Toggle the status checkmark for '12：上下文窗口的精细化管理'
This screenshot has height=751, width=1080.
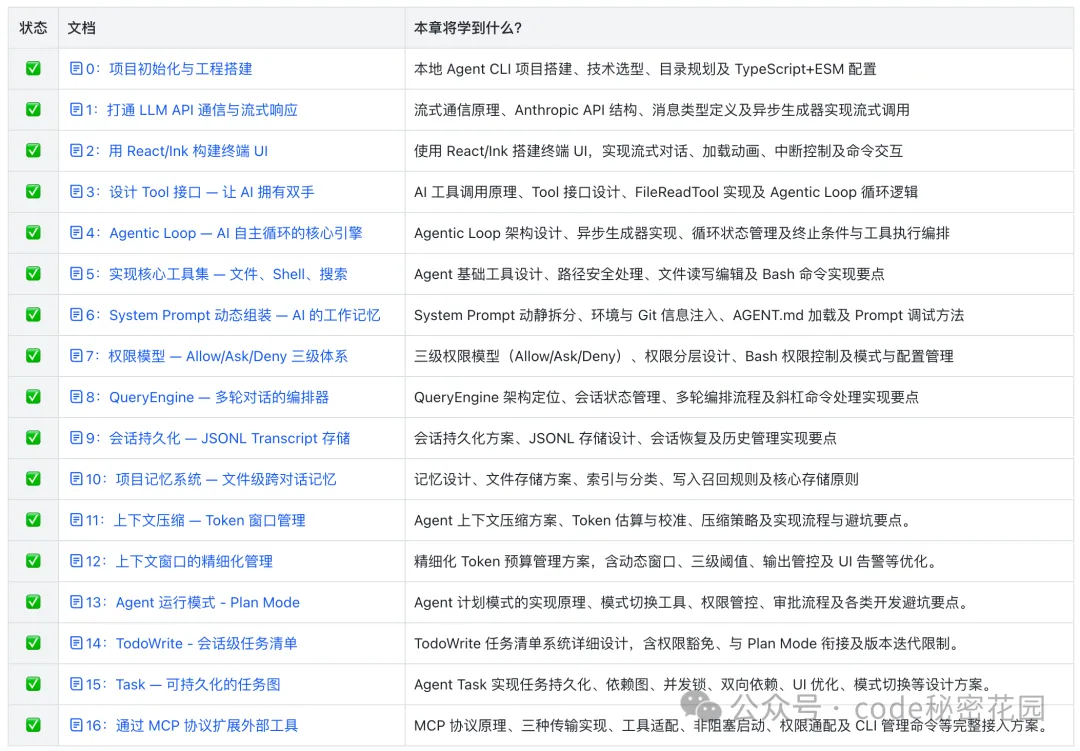(x=33, y=561)
